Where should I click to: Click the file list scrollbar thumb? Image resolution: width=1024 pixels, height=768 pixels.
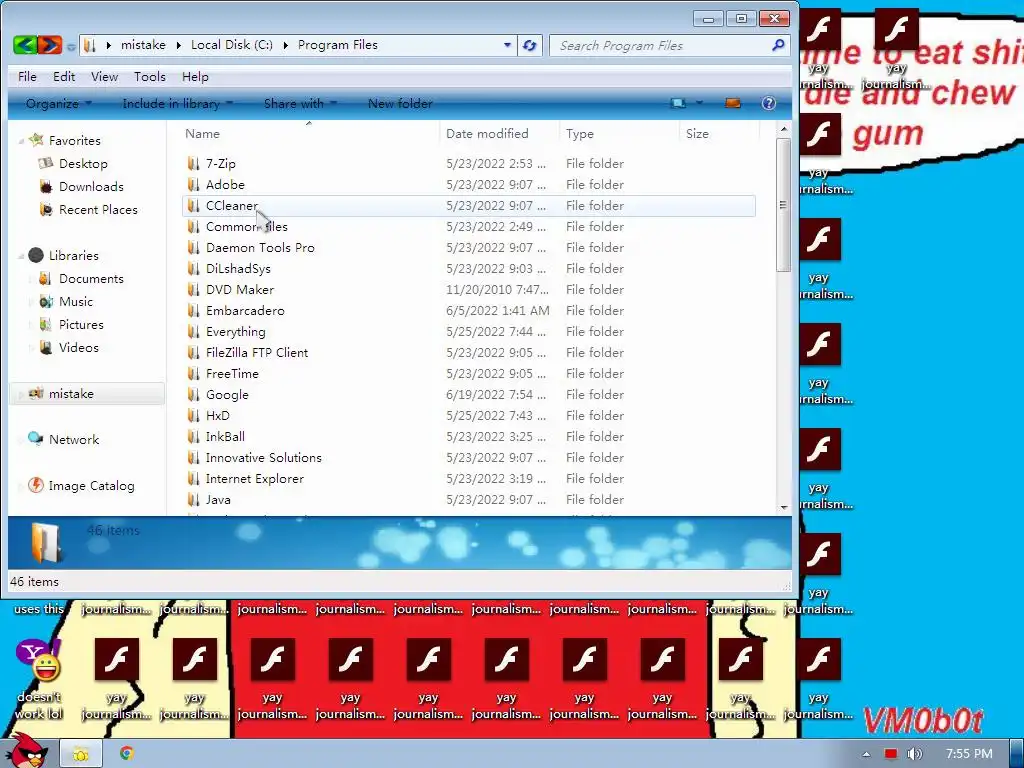tap(783, 205)
